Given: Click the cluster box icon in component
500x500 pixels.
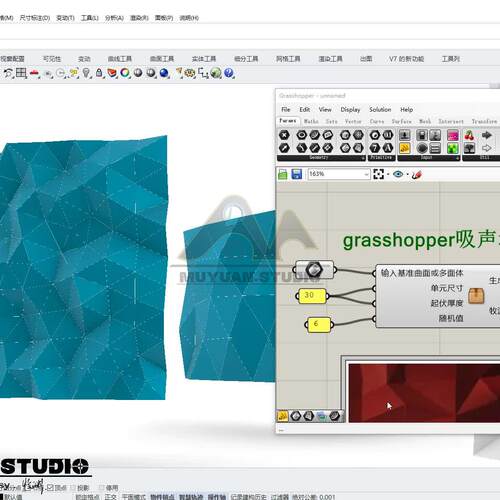Looking at the screenshot, I should (476, 296).
